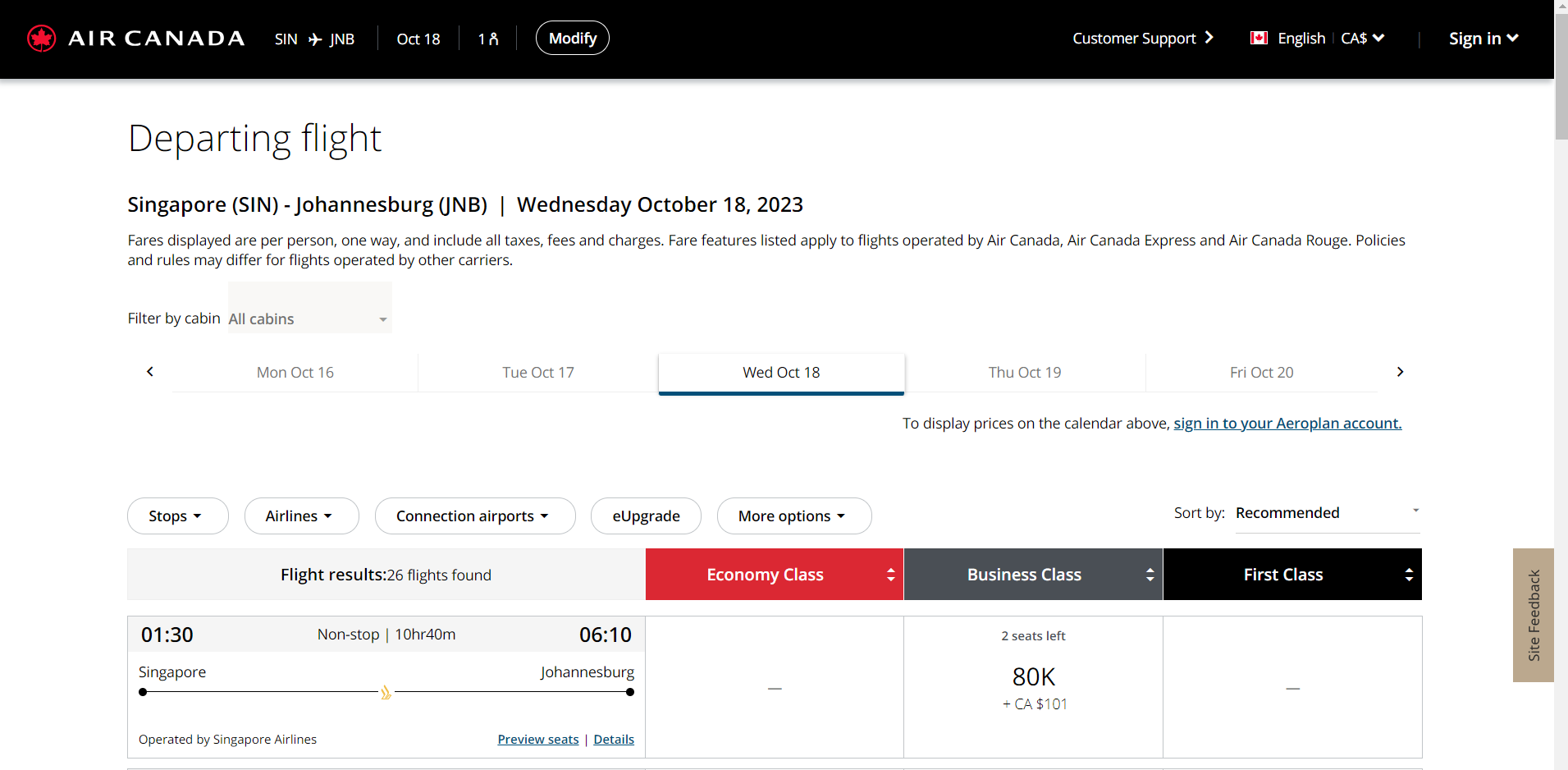Click the First Class column header
This screenshot has height=770, width=1568.
coord(1292,575)
